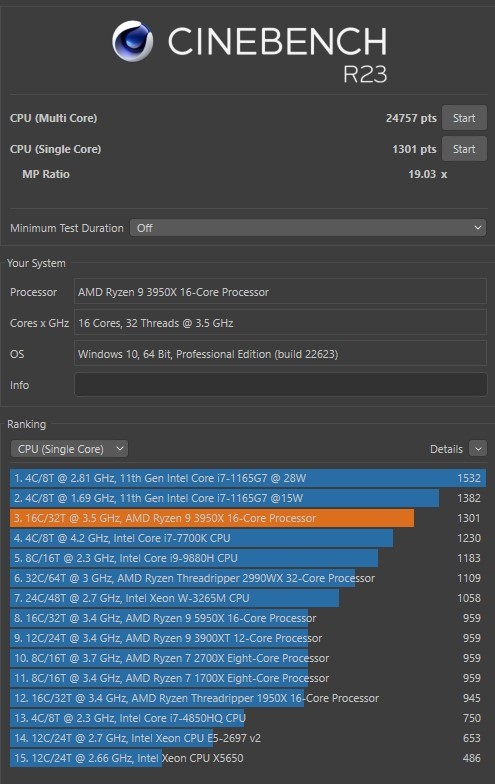The height and width of the screenshot is (784, 495).
Task: Select the Processor field AMD Ryzen 9 3950X
Action: [280, 292]
